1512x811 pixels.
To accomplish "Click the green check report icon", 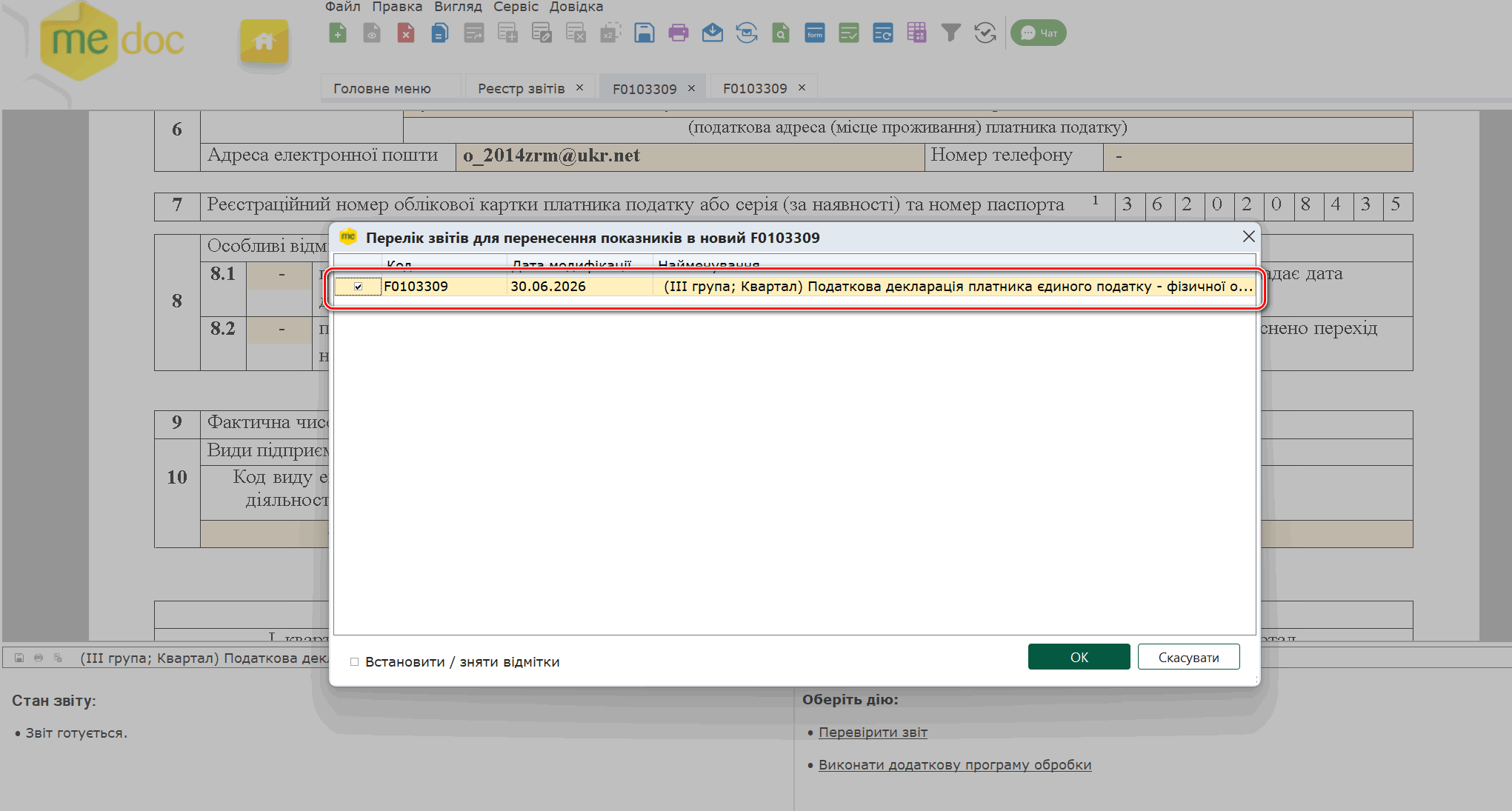I will pos(849,33).
